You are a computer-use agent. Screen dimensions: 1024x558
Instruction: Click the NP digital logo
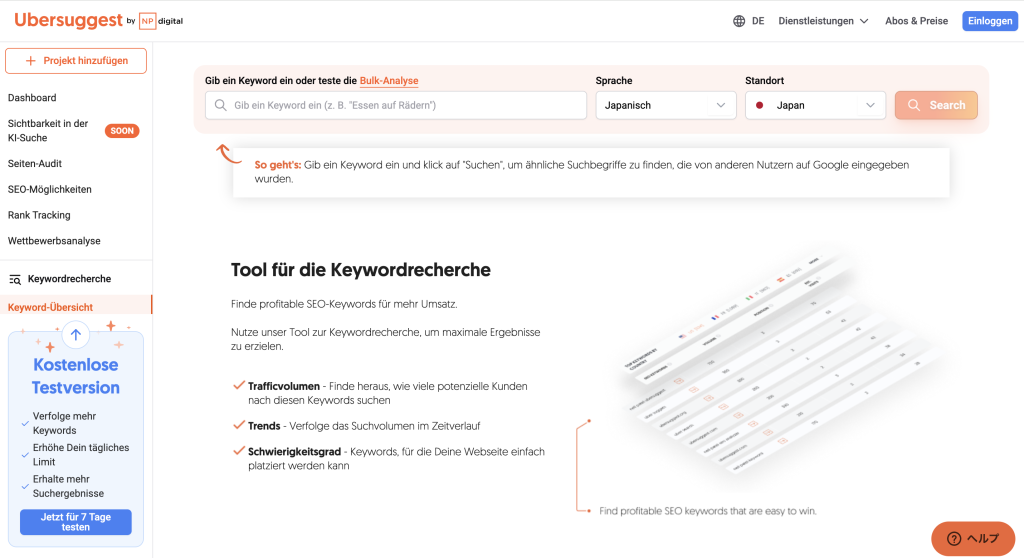[x=161, y=21]
